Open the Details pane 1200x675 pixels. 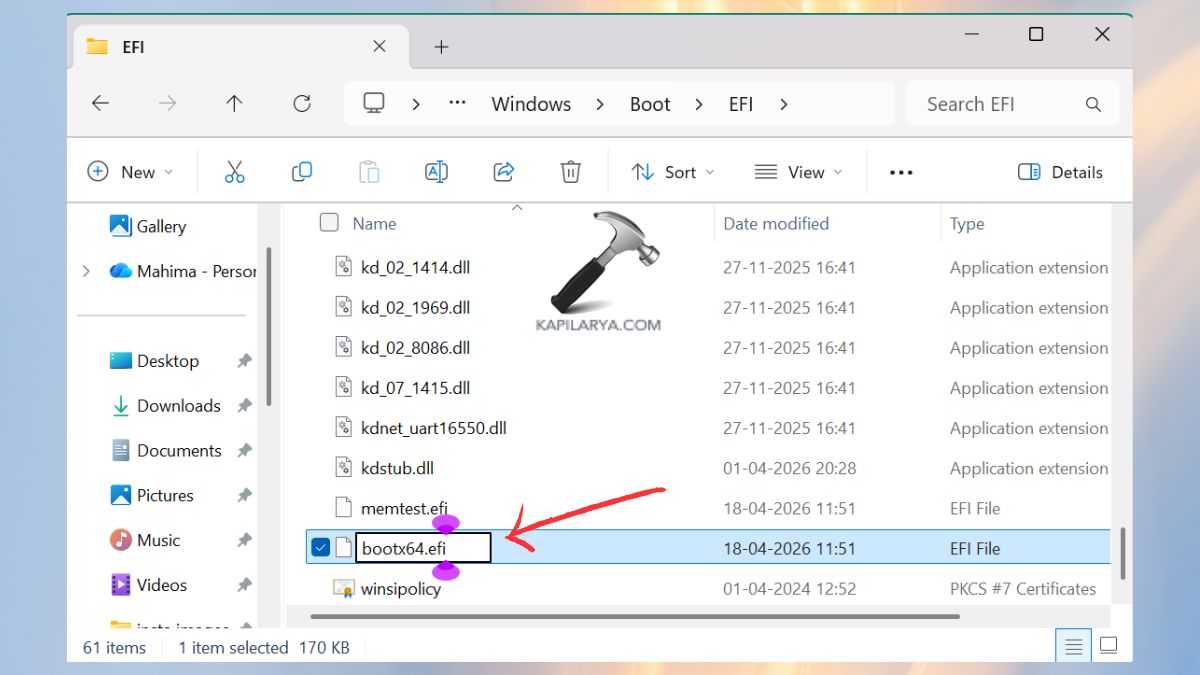coord(1060,171)
